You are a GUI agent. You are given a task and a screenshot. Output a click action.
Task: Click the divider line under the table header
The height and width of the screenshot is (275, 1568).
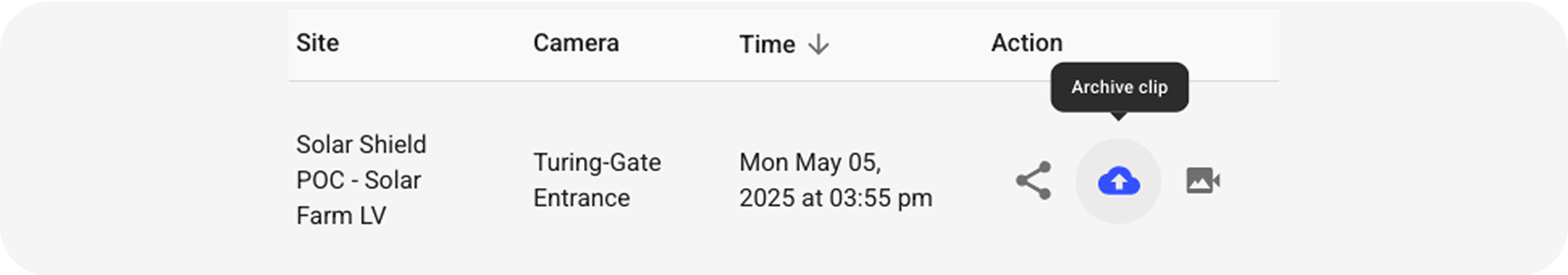[x=783, y=80]
